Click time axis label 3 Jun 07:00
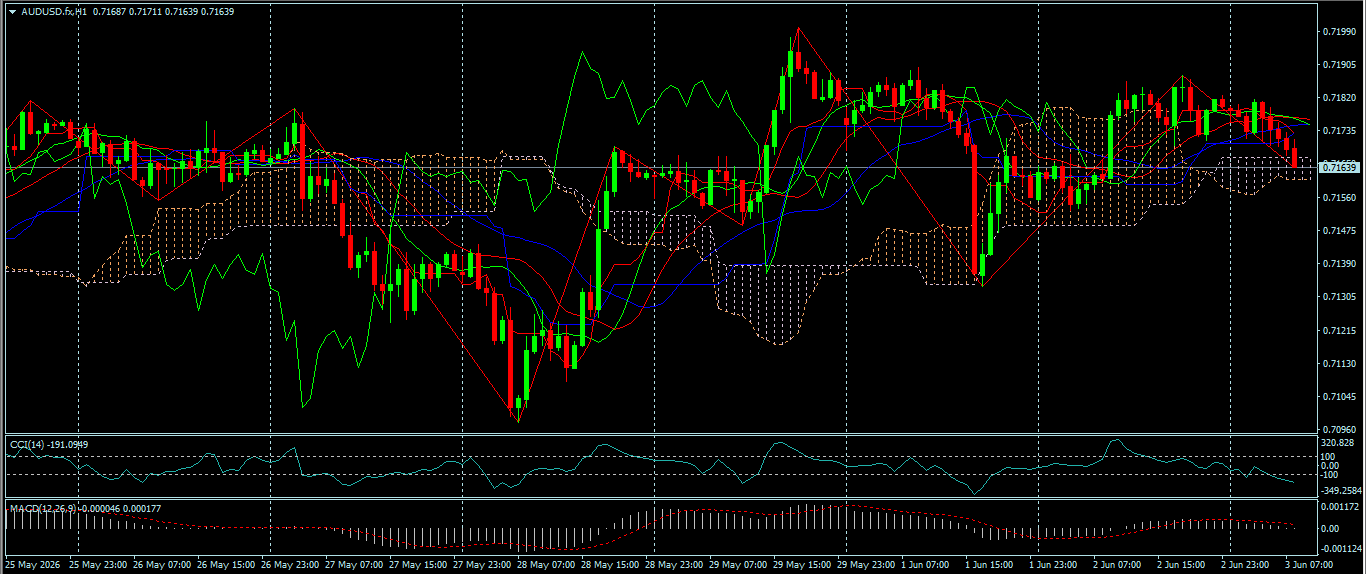1366x574 pixels. [1311, 565]
